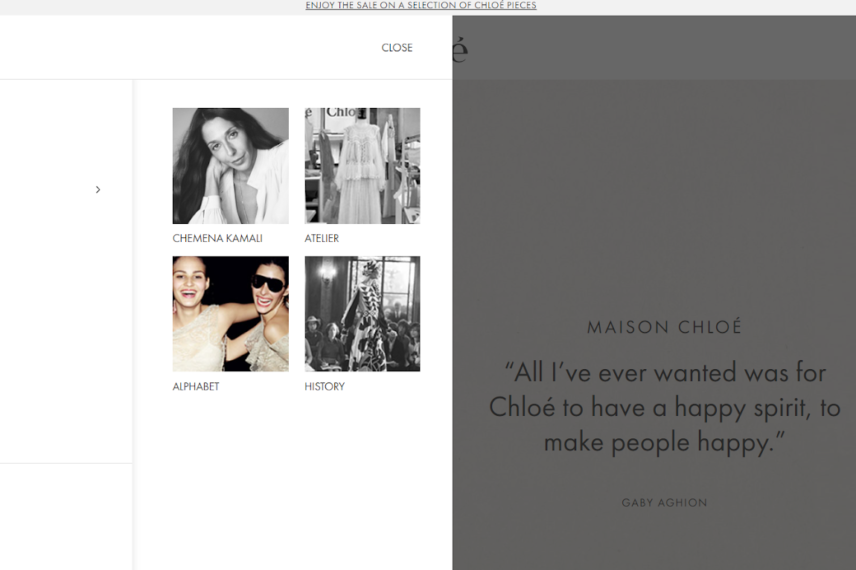This screenshot has width=856, height=570.
Task: Click the happy spirit quote text
Action: tap(664, 408)
